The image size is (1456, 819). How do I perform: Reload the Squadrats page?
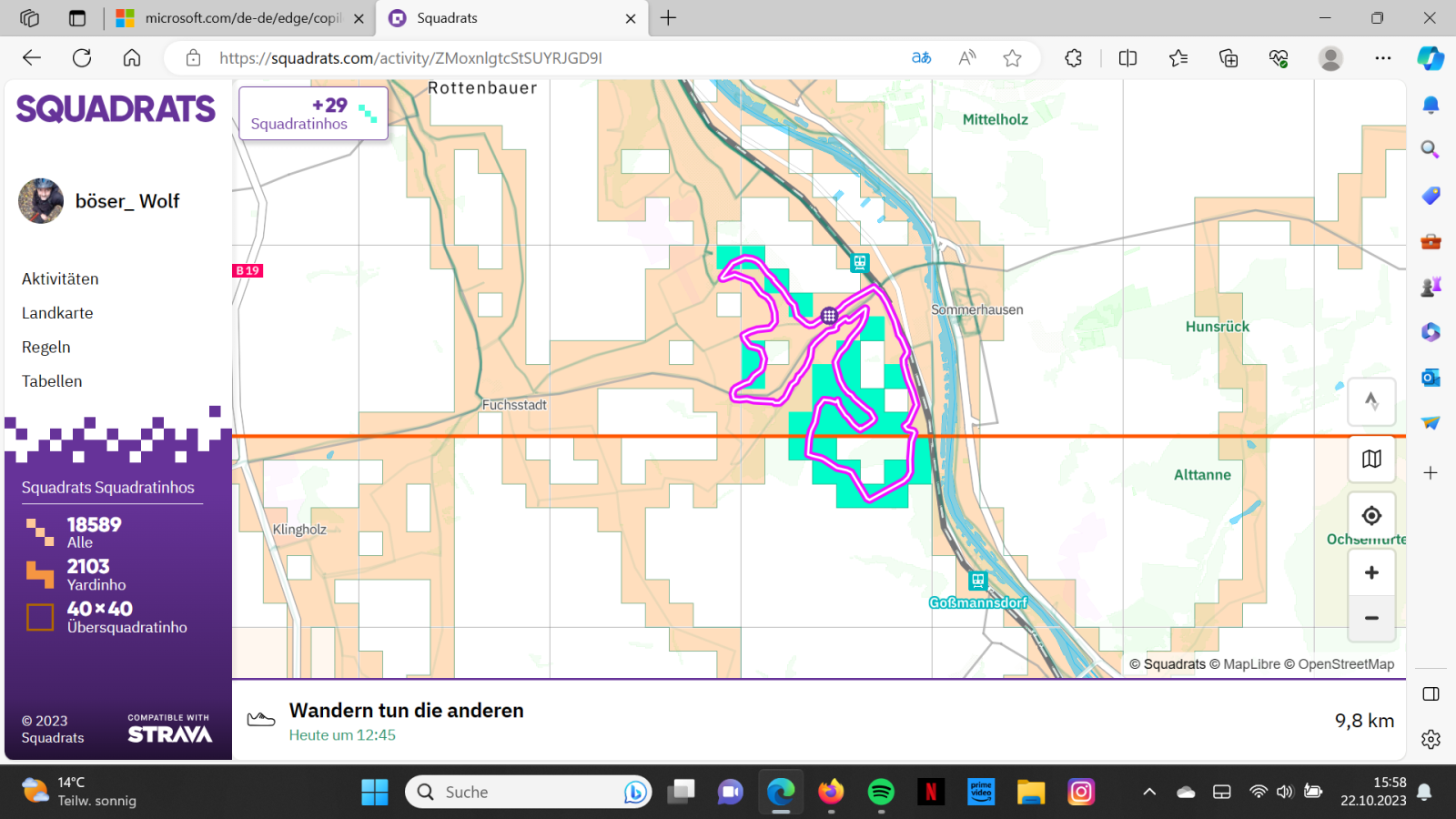(82, 58)
